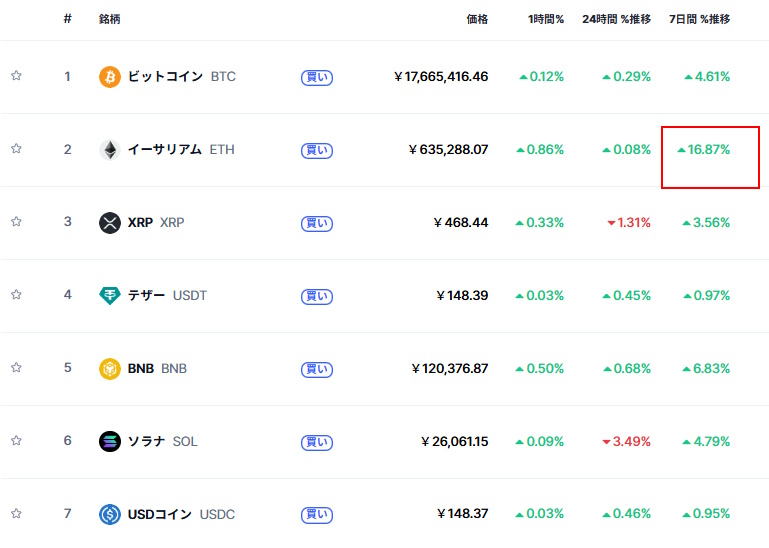The height and width of the screenshot is (548, 769).
Task: Click the XRP black logo icon
Action: click(110, 223)
